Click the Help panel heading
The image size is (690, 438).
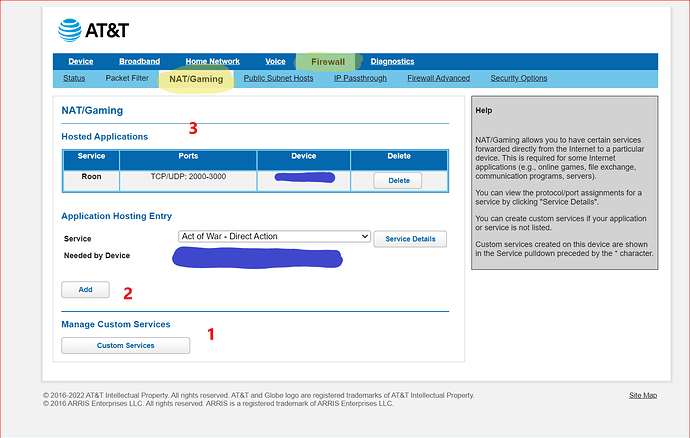(x=484, y=110)
